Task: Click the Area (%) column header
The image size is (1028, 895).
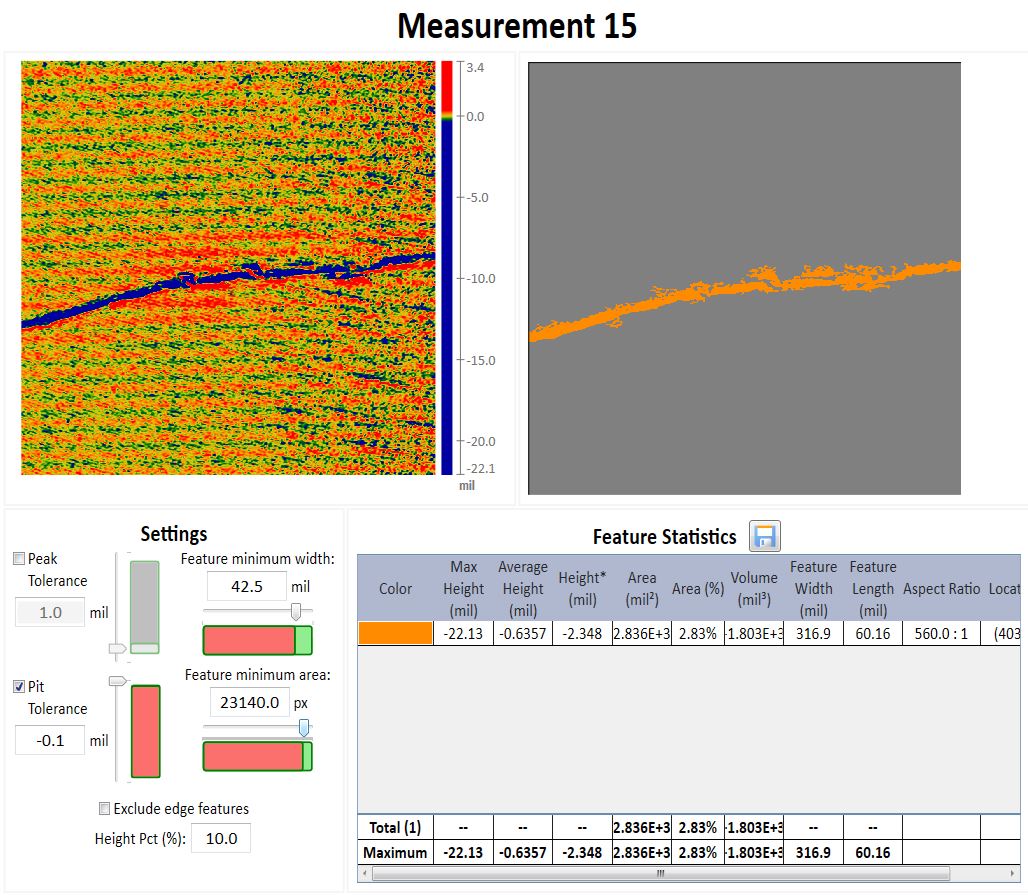Action: click(x=698, y=588)
